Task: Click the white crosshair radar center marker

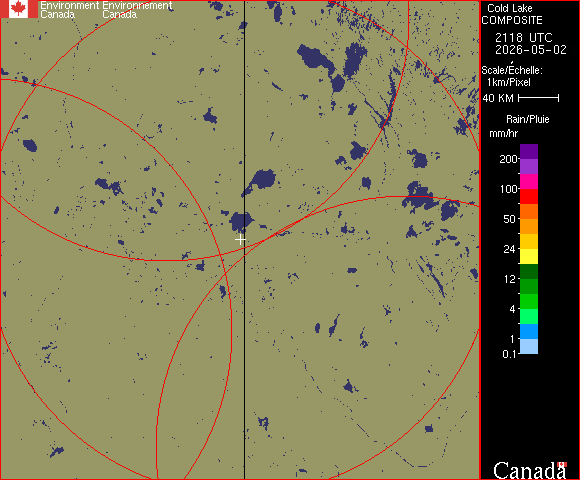Action: (x=240, y=240)
